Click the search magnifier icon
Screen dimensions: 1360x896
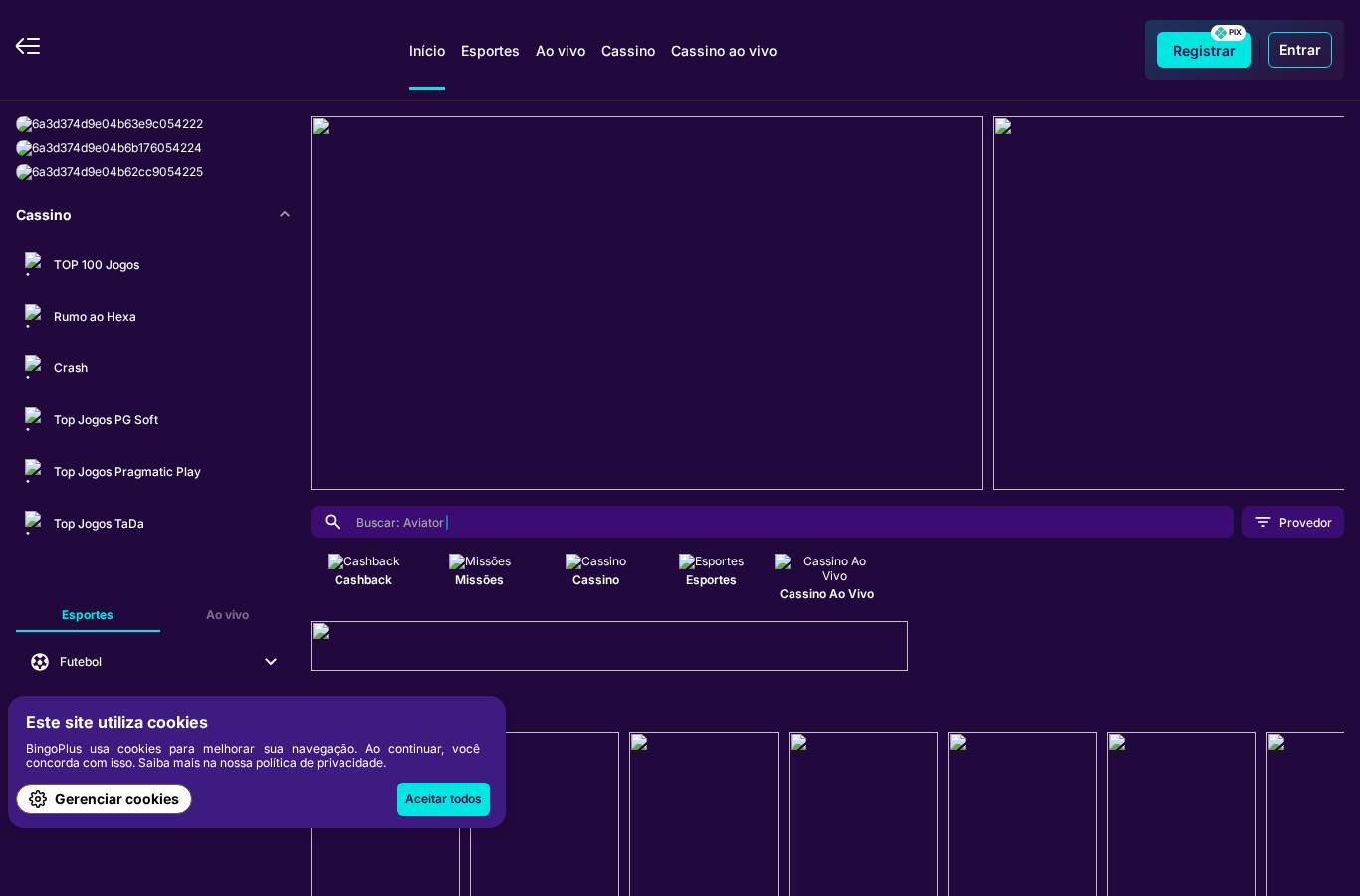click(x=333, y=522)
